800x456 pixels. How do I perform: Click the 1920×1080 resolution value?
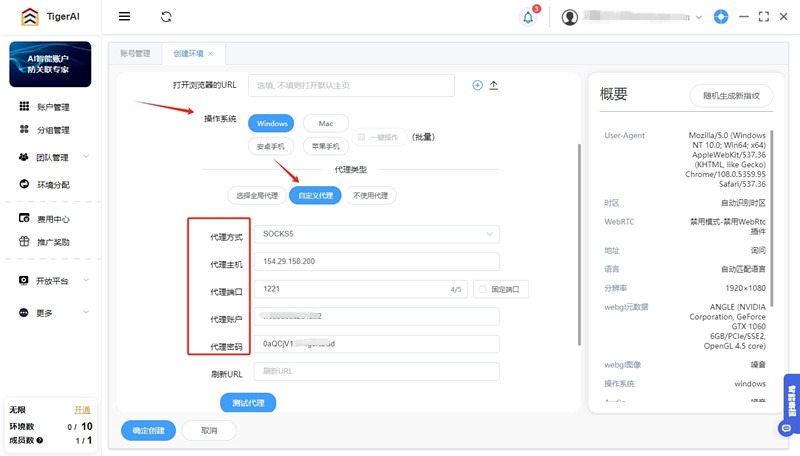pyautogui.click(x=745, y=288)
